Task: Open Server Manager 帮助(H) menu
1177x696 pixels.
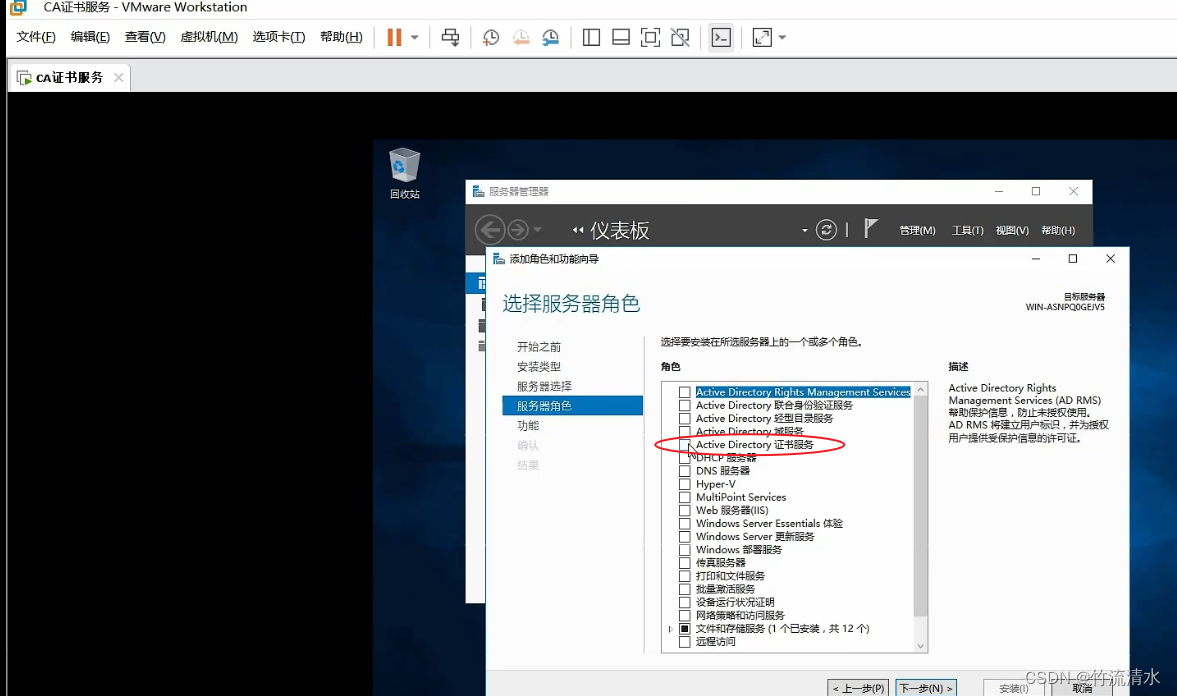Action: tap(1058, 230)
